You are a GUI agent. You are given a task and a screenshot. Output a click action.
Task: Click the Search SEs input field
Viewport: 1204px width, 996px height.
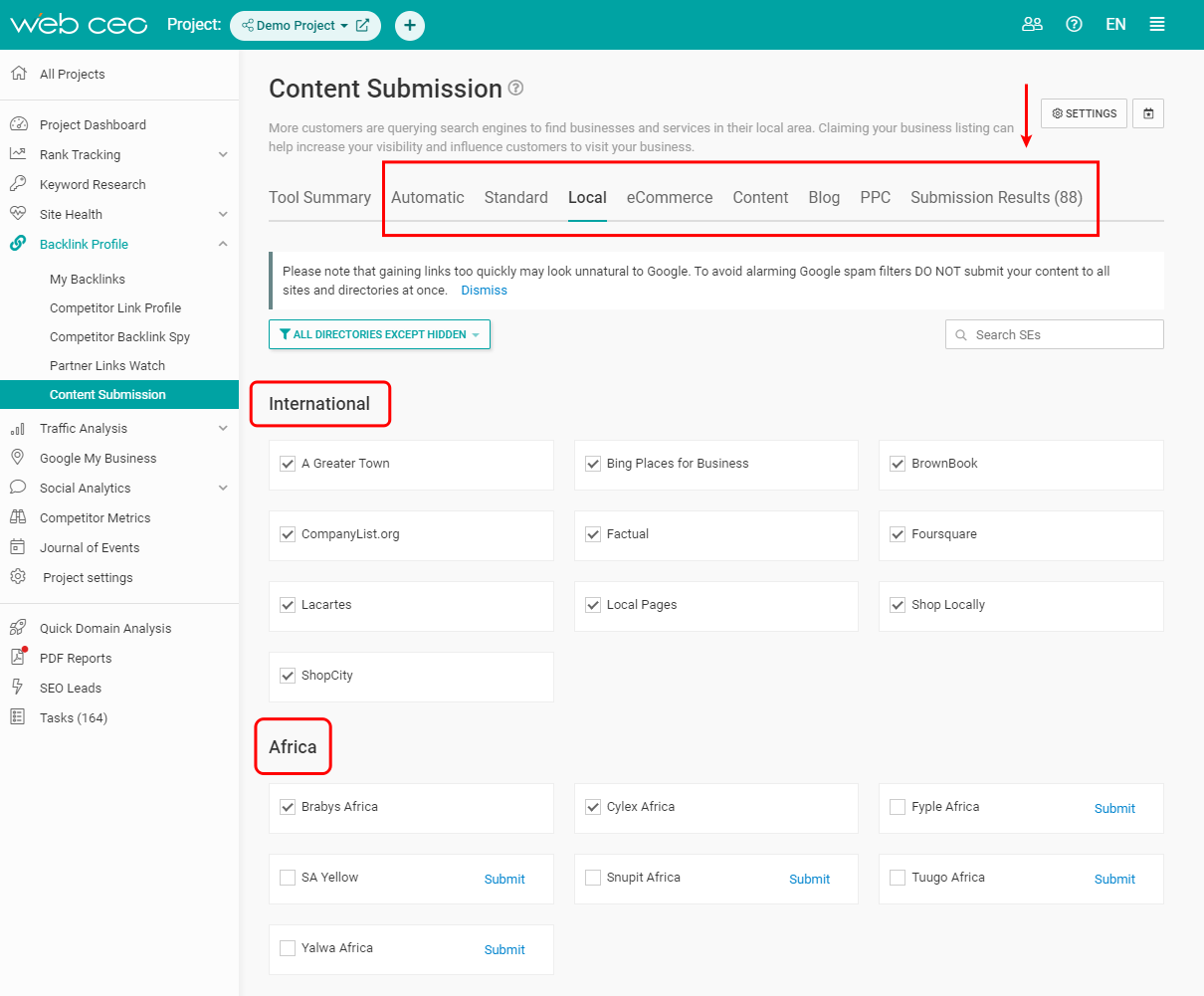click(1055, 334)
